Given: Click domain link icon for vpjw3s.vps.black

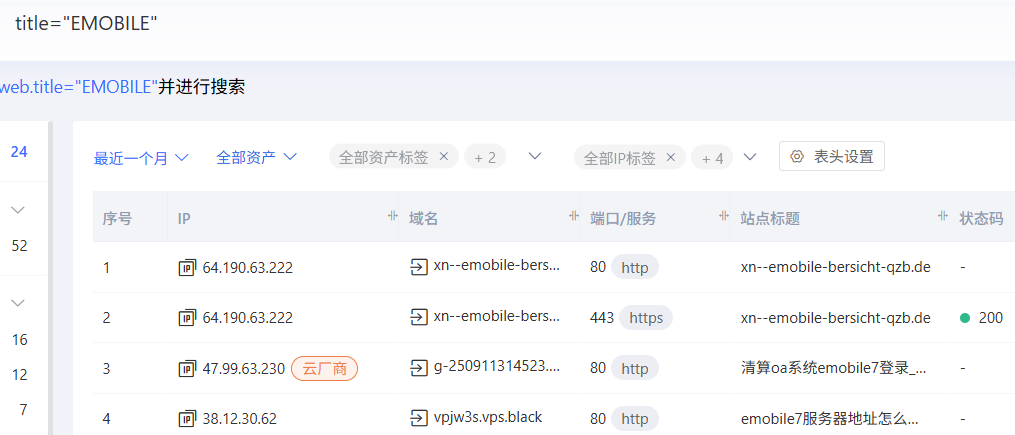Looking at the screenshot, I should (418, 417).
